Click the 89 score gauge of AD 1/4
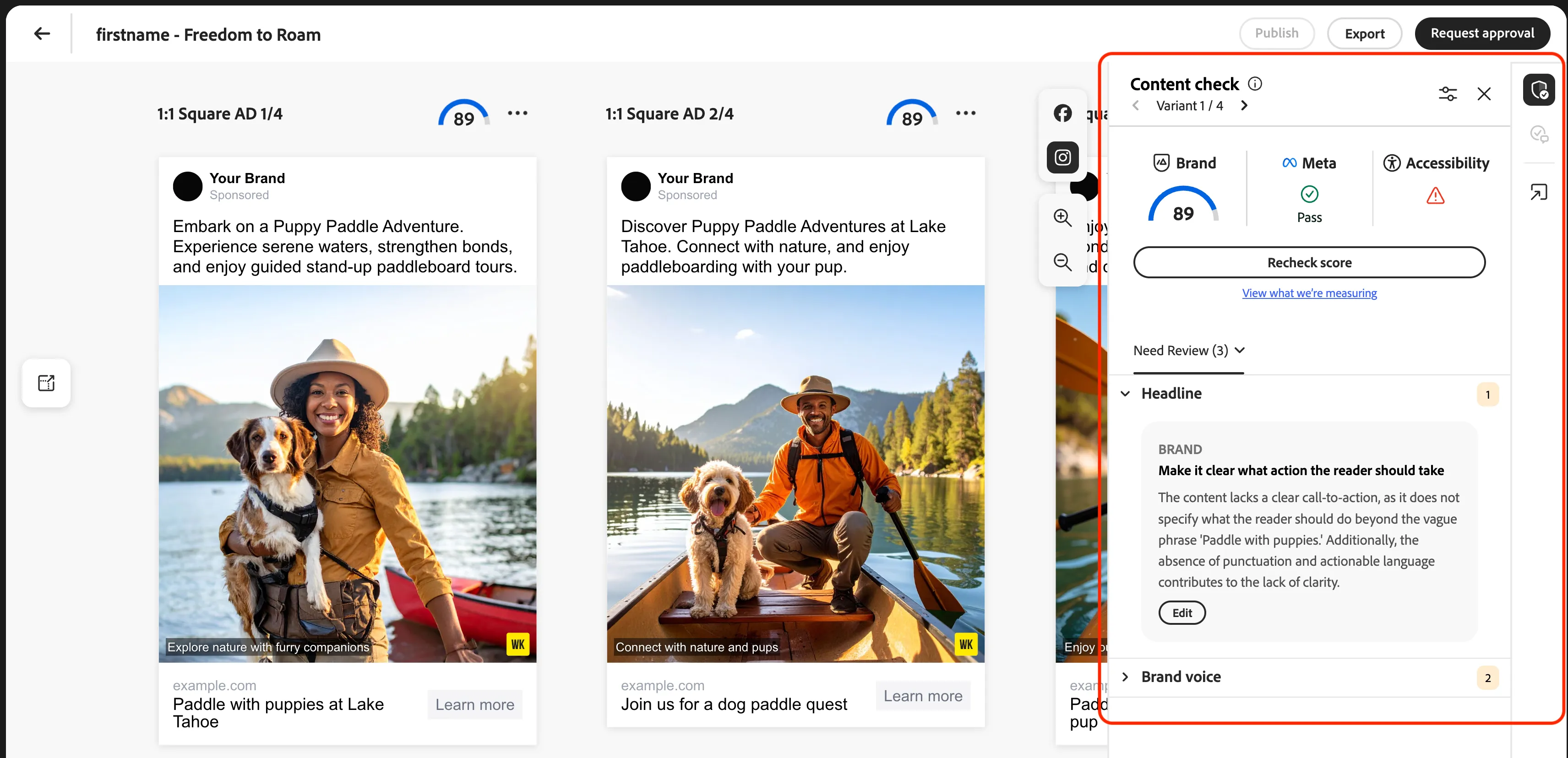 (x=464, y=114)
